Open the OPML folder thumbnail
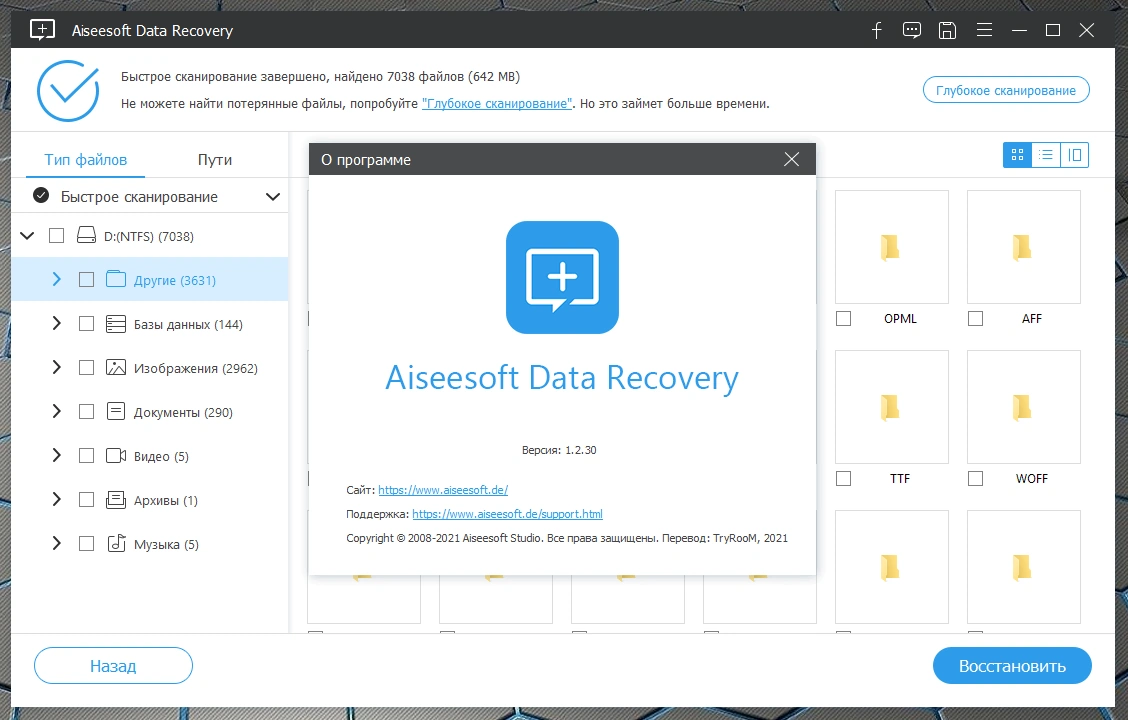 point(892,247)
